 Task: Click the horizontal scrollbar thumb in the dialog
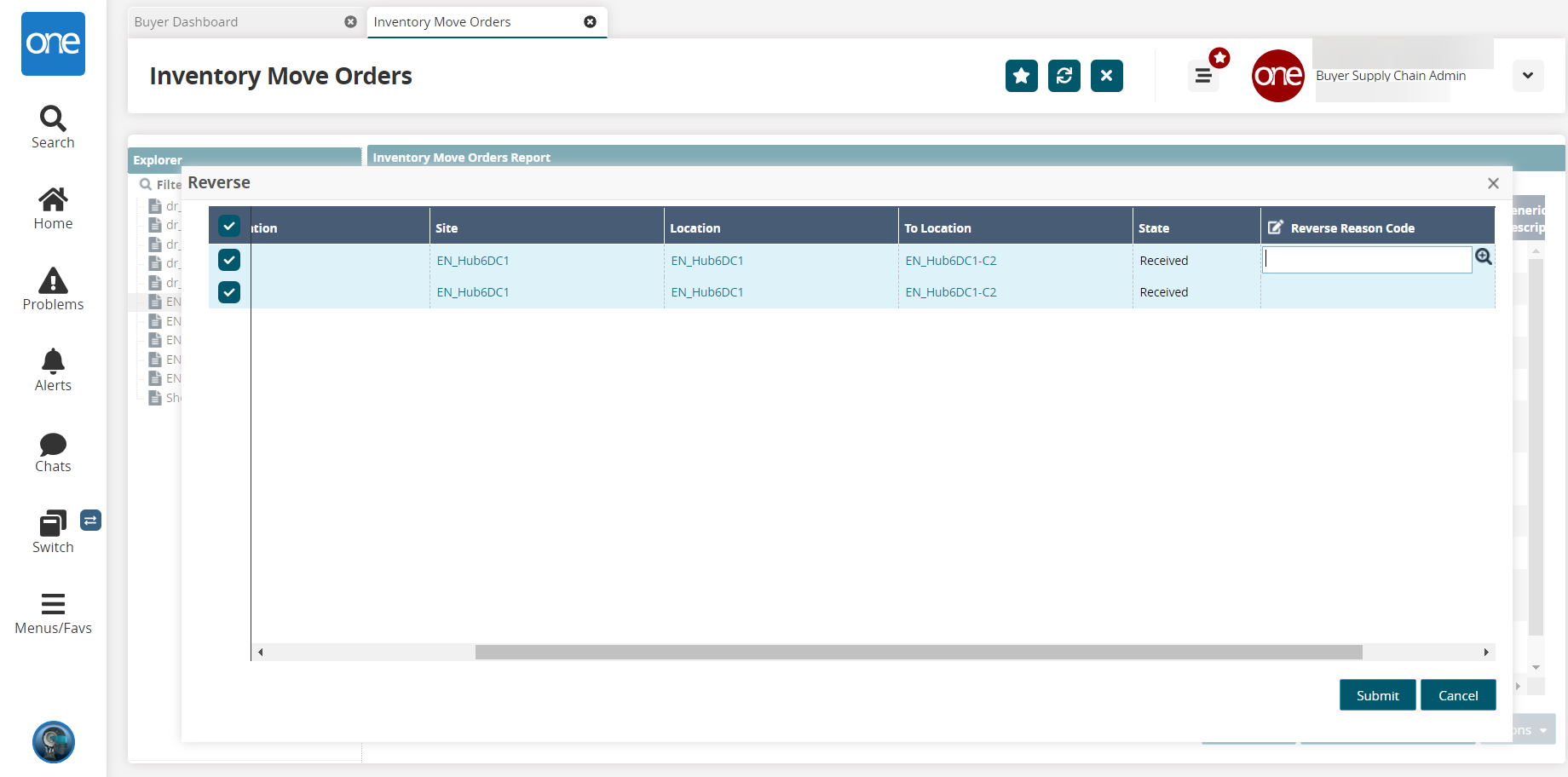[x=919, y=653]
